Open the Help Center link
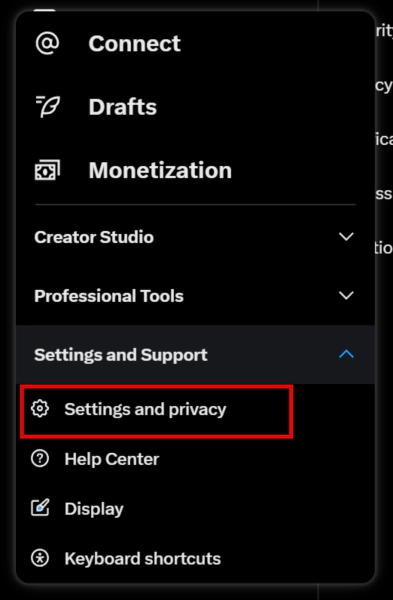 click(x=195, y=459)
